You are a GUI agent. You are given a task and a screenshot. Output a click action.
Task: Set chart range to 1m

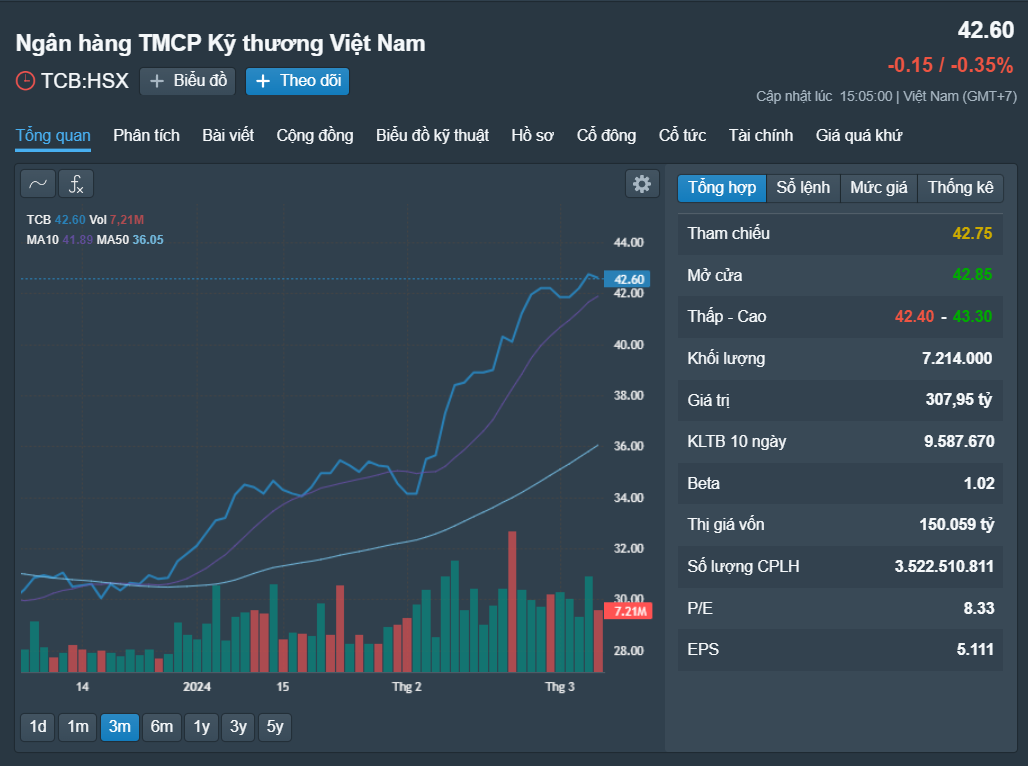pos(78,727)
